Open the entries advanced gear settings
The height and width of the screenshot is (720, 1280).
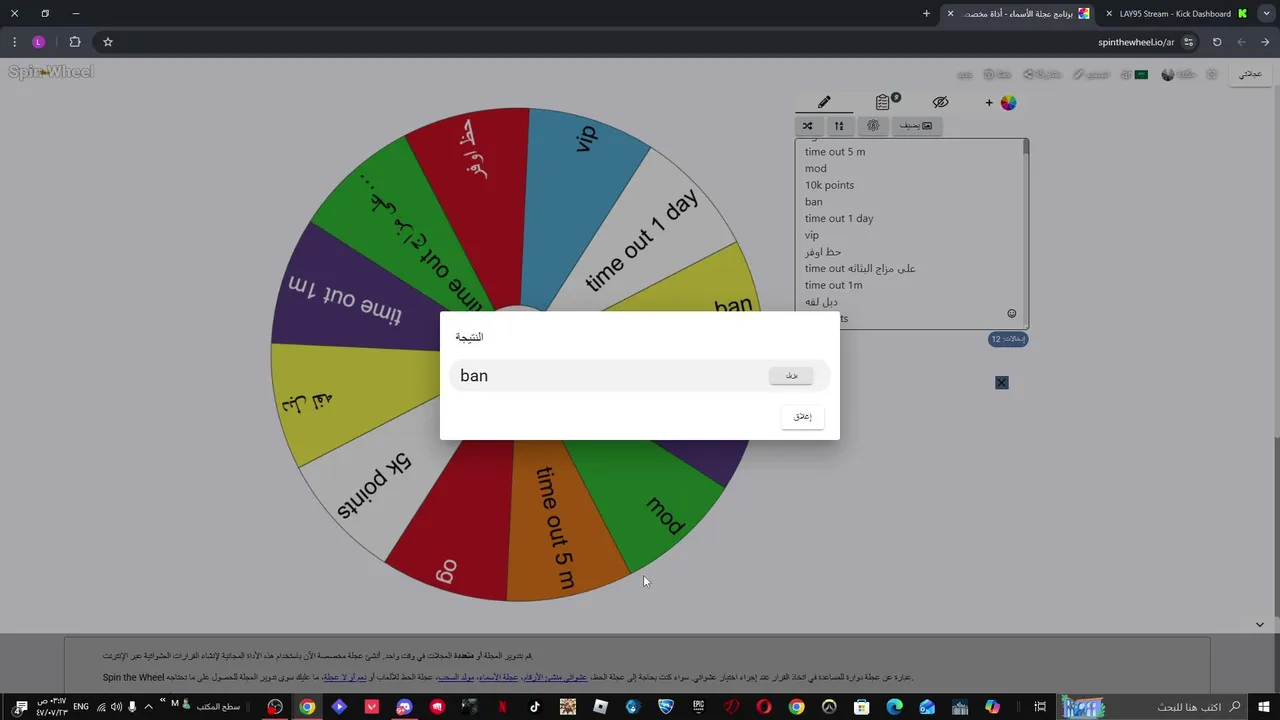point(873,126)
